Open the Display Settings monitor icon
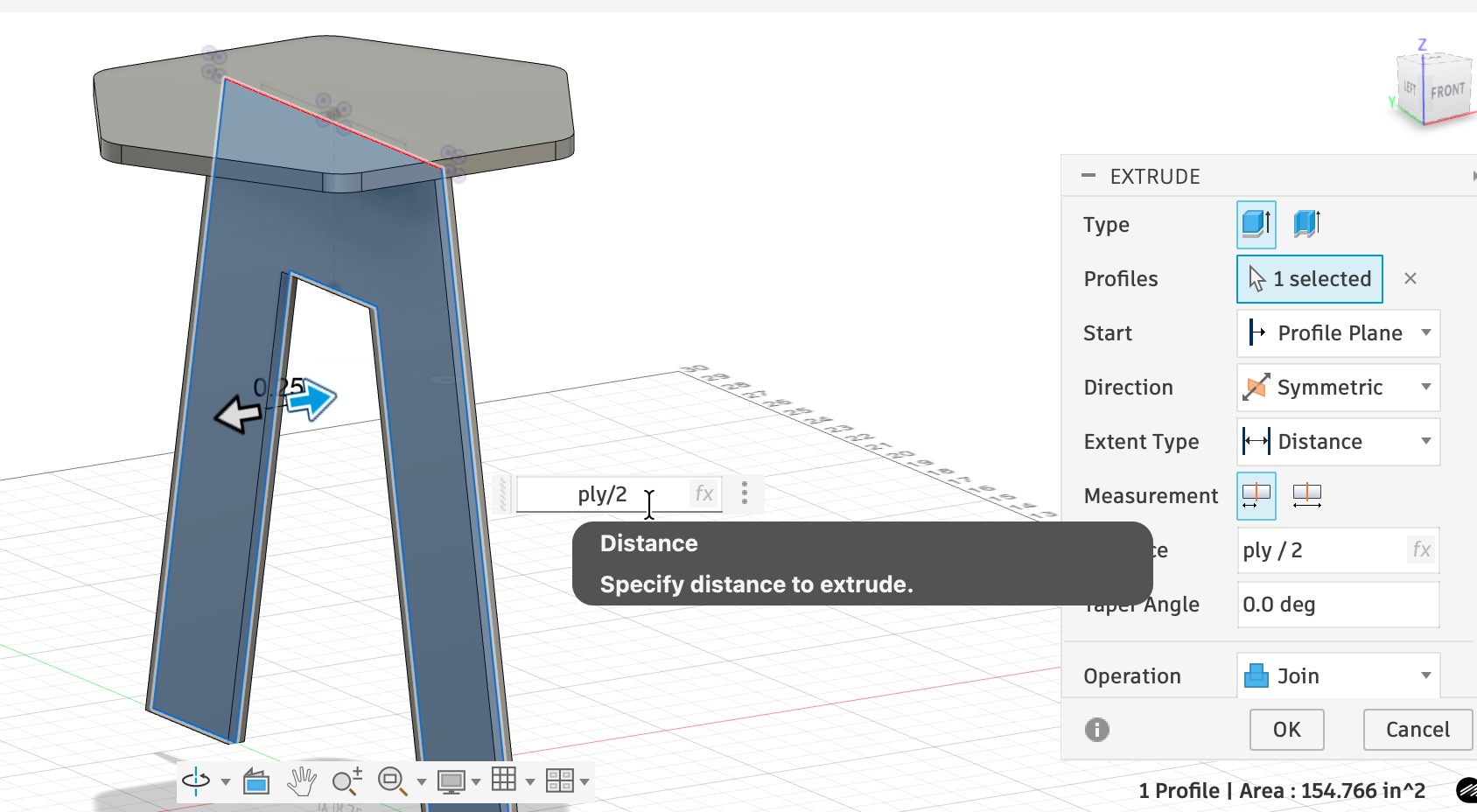This screenshot has height=812, width=1477. click(x=451, y=780)
